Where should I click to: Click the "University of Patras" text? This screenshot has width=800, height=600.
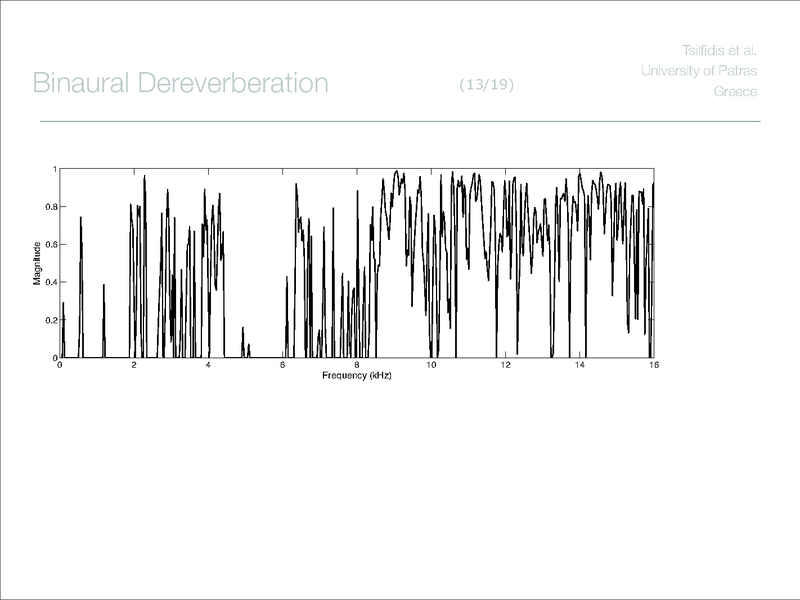pyautogui.click(x=699, y=70)
